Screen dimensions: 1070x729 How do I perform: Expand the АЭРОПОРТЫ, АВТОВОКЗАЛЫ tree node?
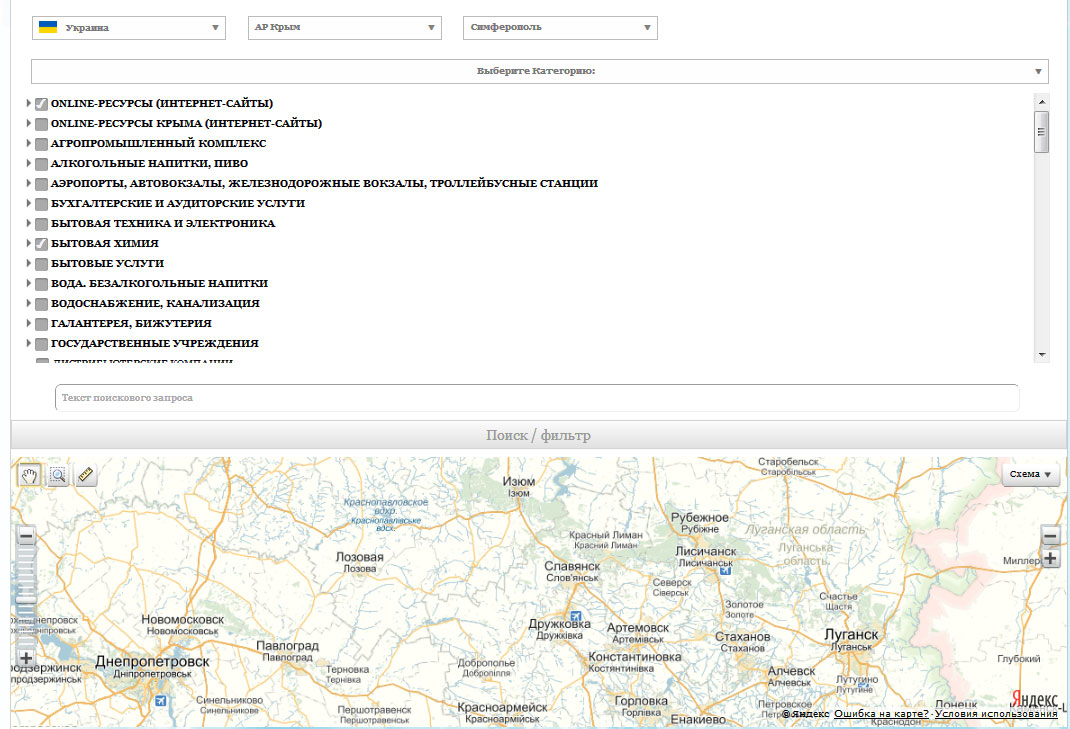tap(29, 183)
